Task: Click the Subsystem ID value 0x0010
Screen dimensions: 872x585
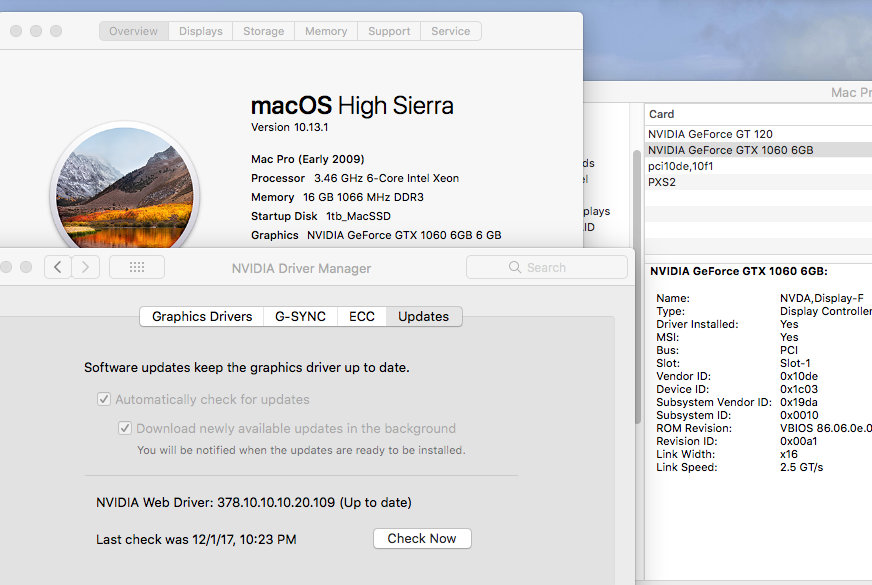Action: pos(799,415)
